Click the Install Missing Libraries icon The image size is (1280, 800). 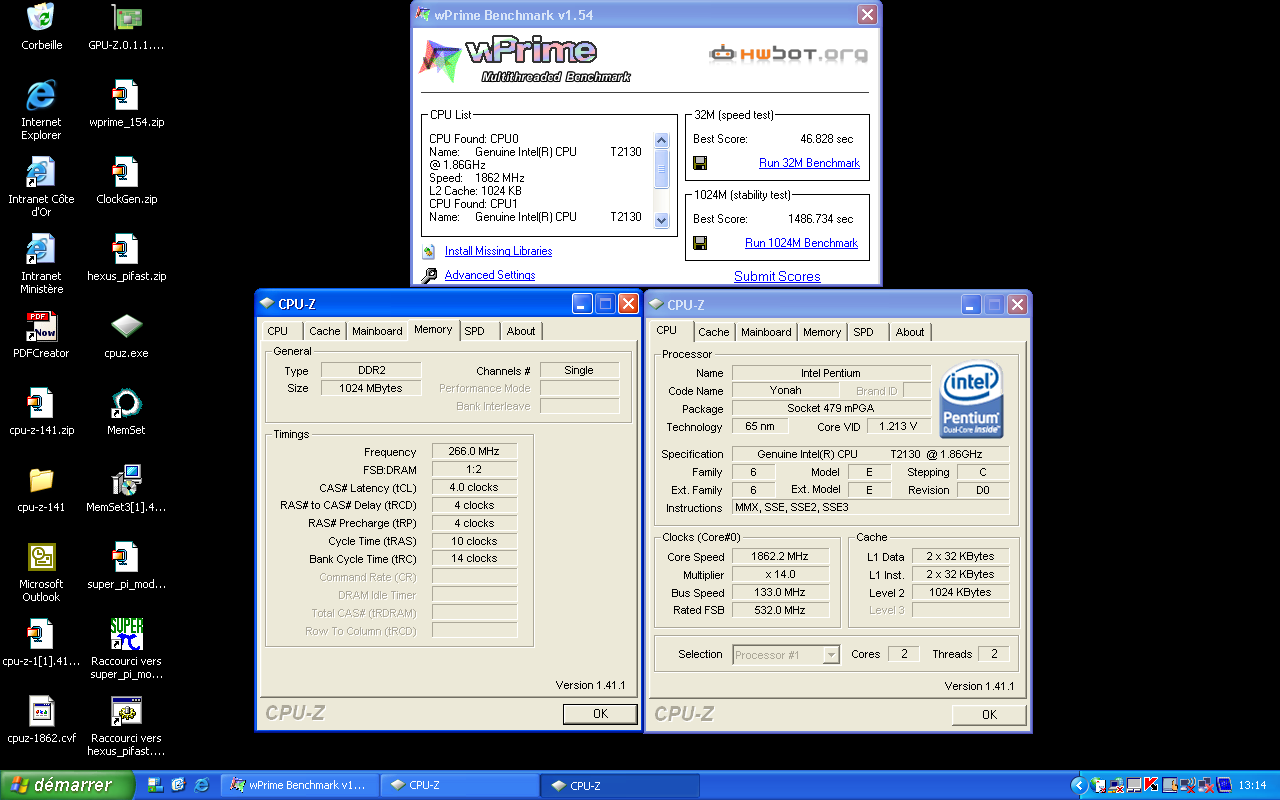tap(429, 252)
